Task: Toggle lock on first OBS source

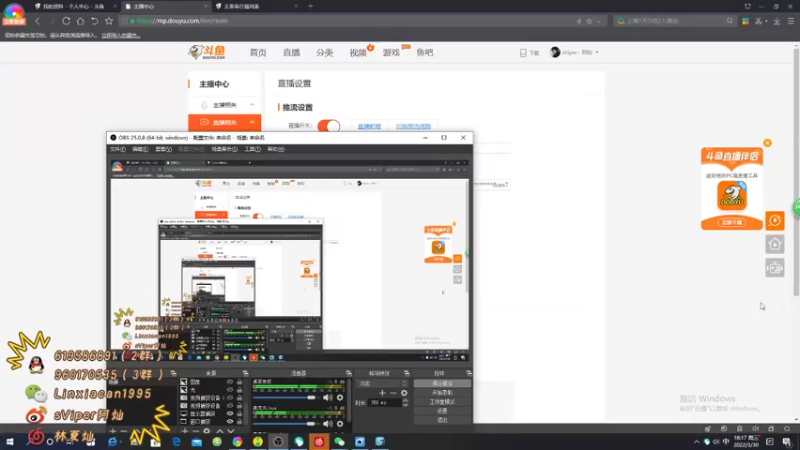Action: coord(239,382)
